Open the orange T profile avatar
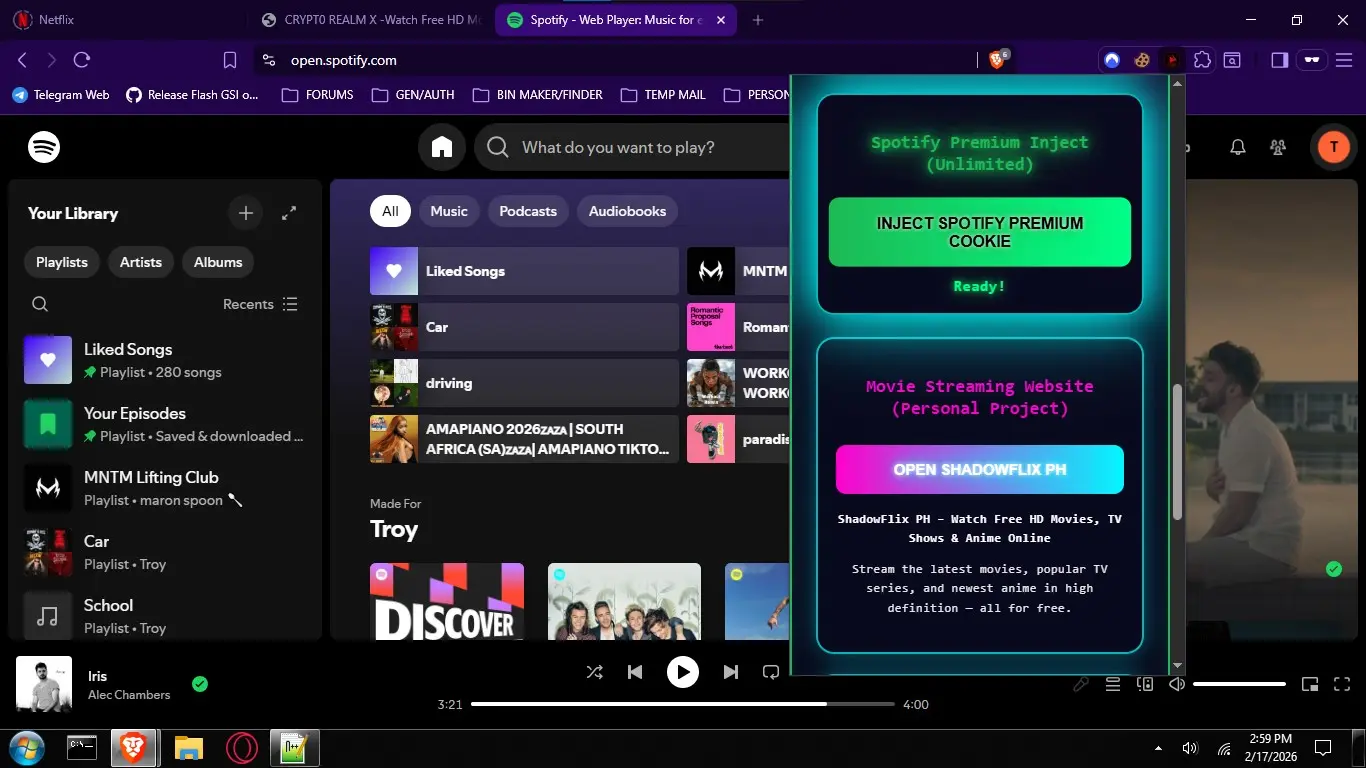Screen dimensions: 1366x768 point(1333,148)
